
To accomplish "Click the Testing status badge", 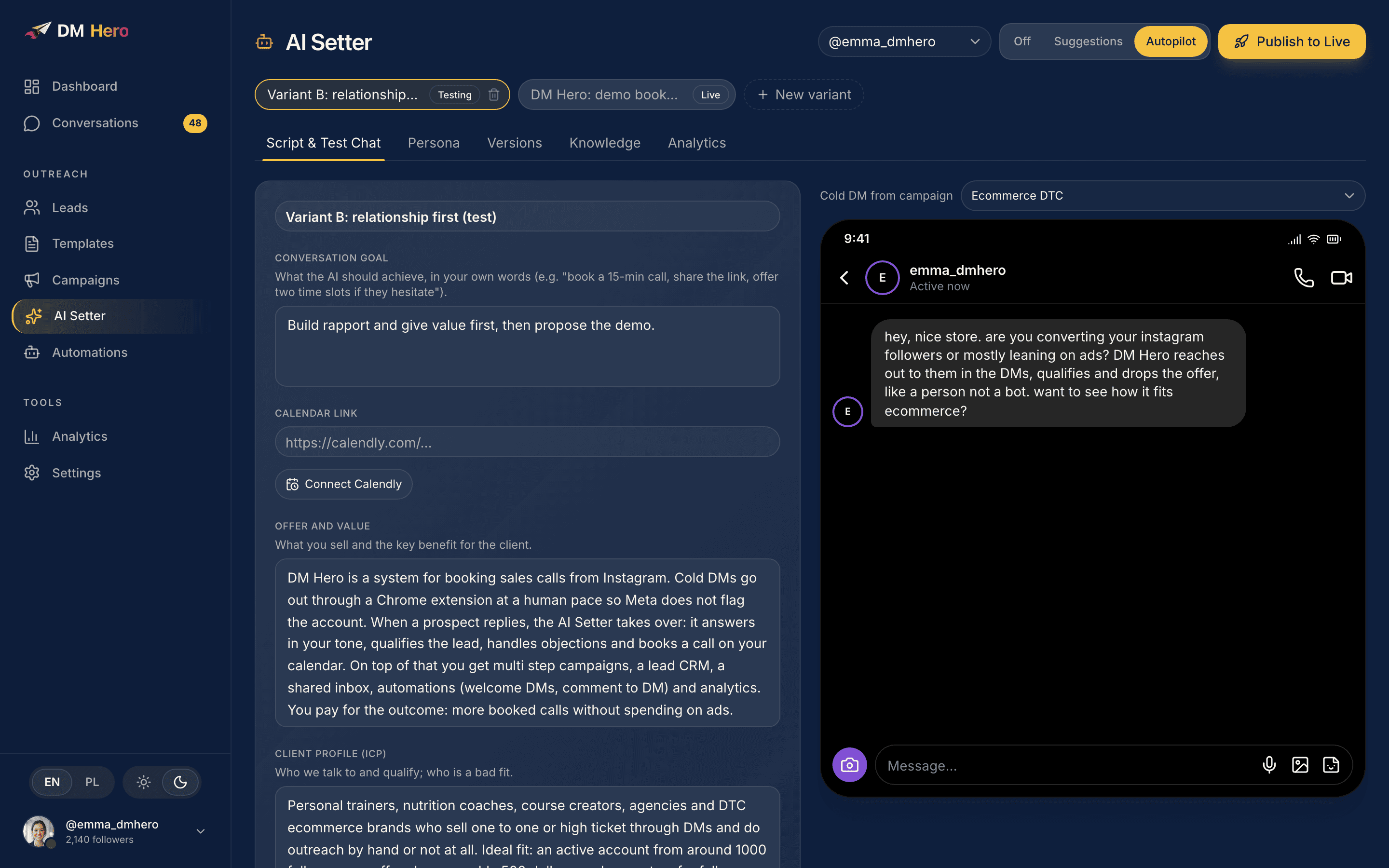I will pos(455,95).
